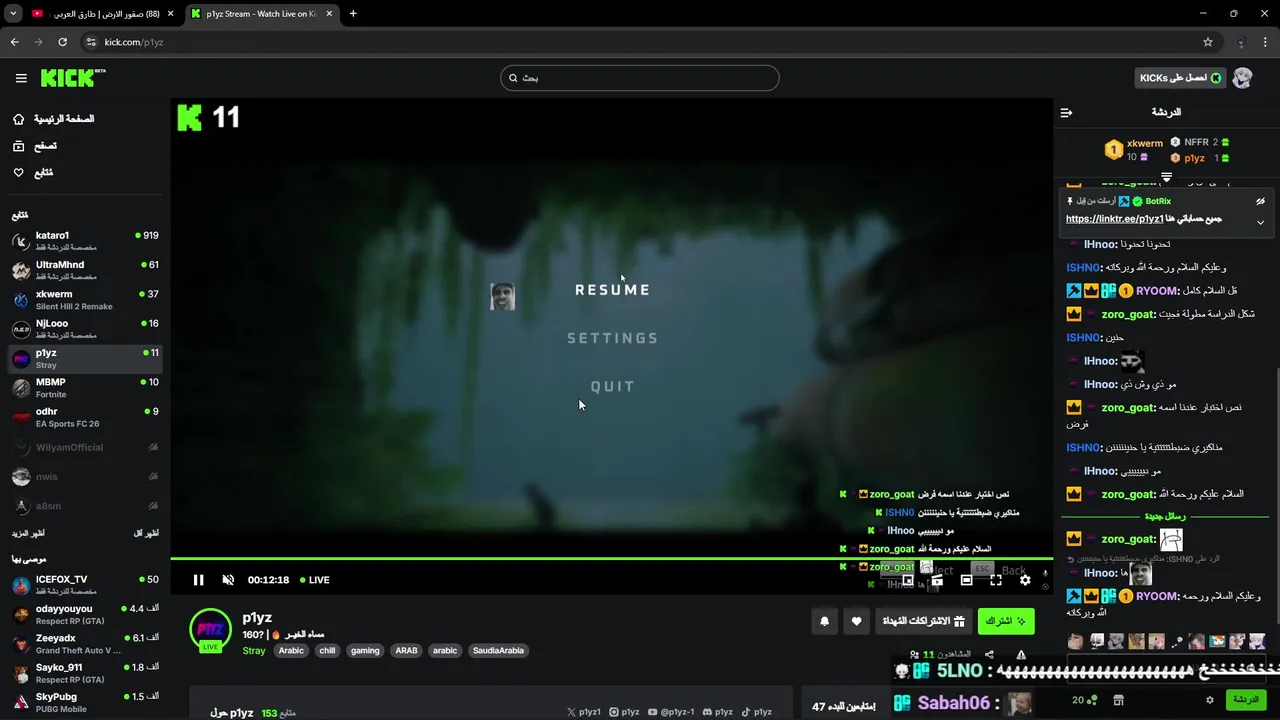The width and height of the screenshot is (1280, 720).
Task: Click the new messages divider
Action: click(x=1165, y=516)
